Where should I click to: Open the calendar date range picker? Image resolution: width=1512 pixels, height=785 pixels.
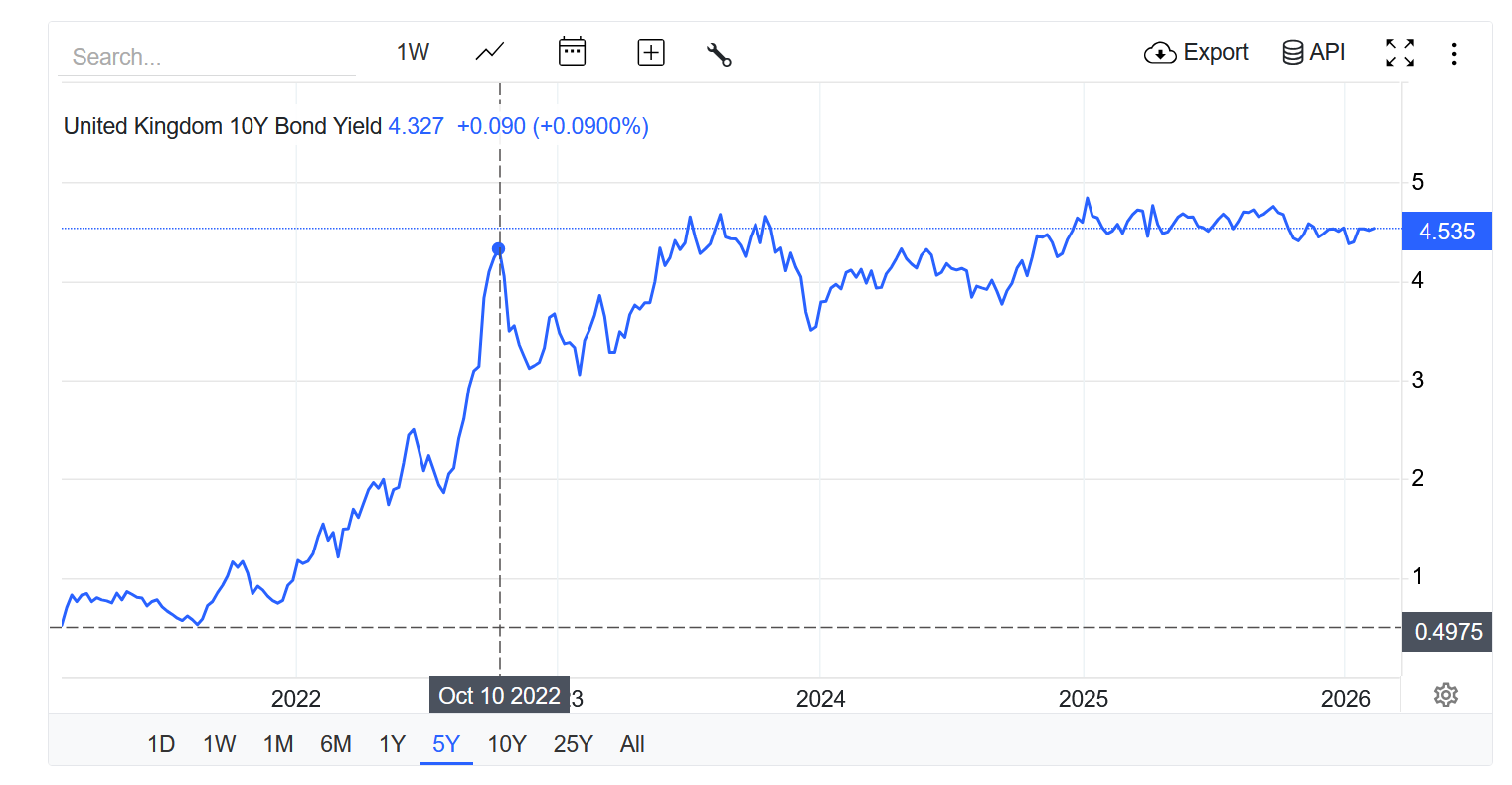pyautogui.click(x=572, y=52)
